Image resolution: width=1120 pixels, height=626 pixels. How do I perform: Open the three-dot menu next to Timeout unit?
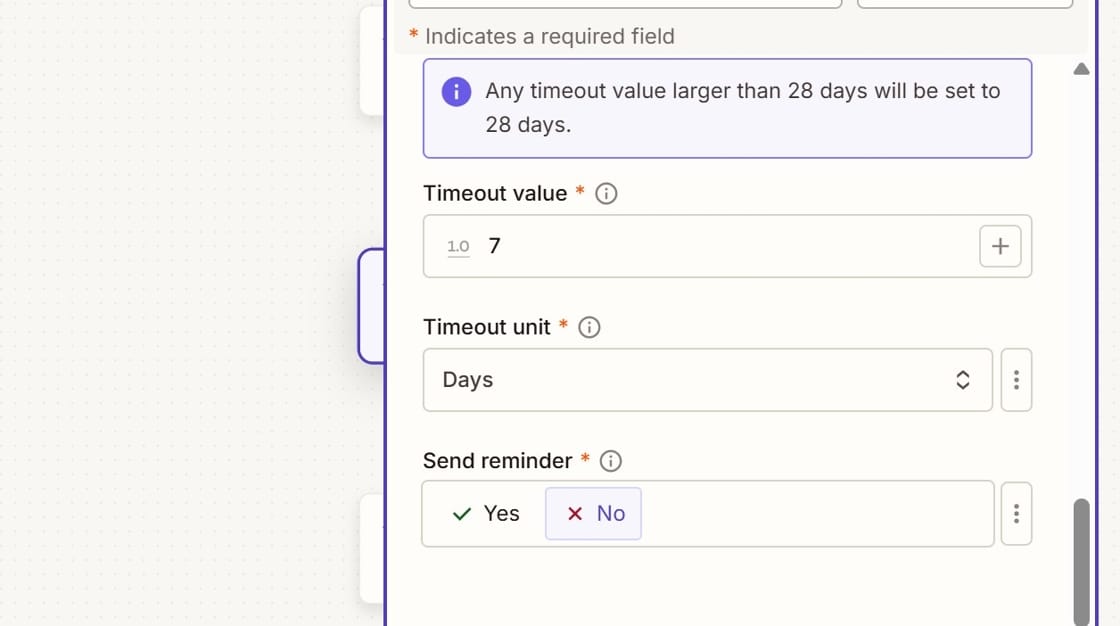tap(1016, 380)
